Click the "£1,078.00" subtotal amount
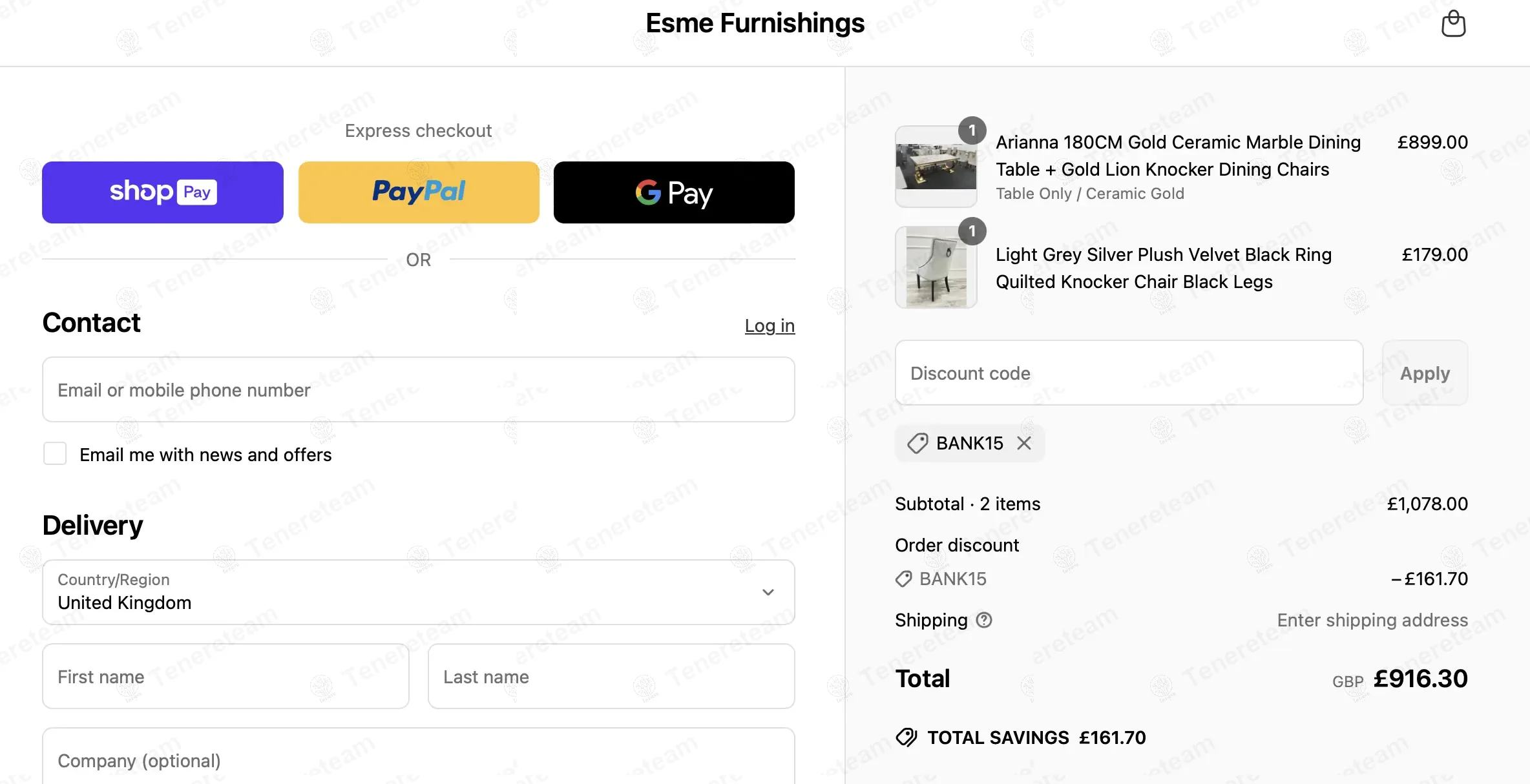This screenshot has height=784, width=1530. [1427, 504]
